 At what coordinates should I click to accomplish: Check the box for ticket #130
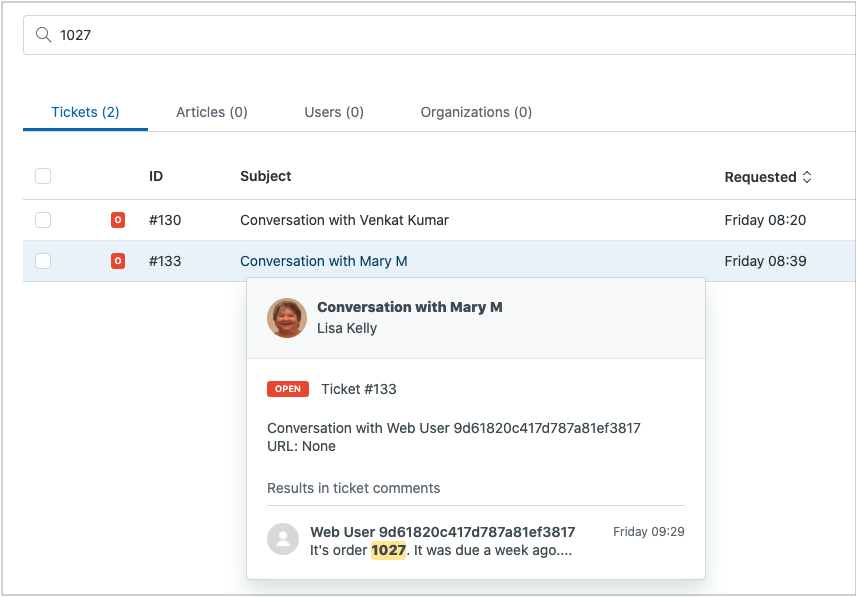click(x=43, y=220)
